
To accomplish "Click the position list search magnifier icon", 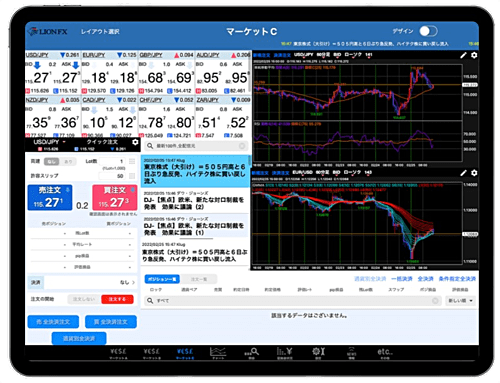I will pyautogui.click(x=150, y=301).
